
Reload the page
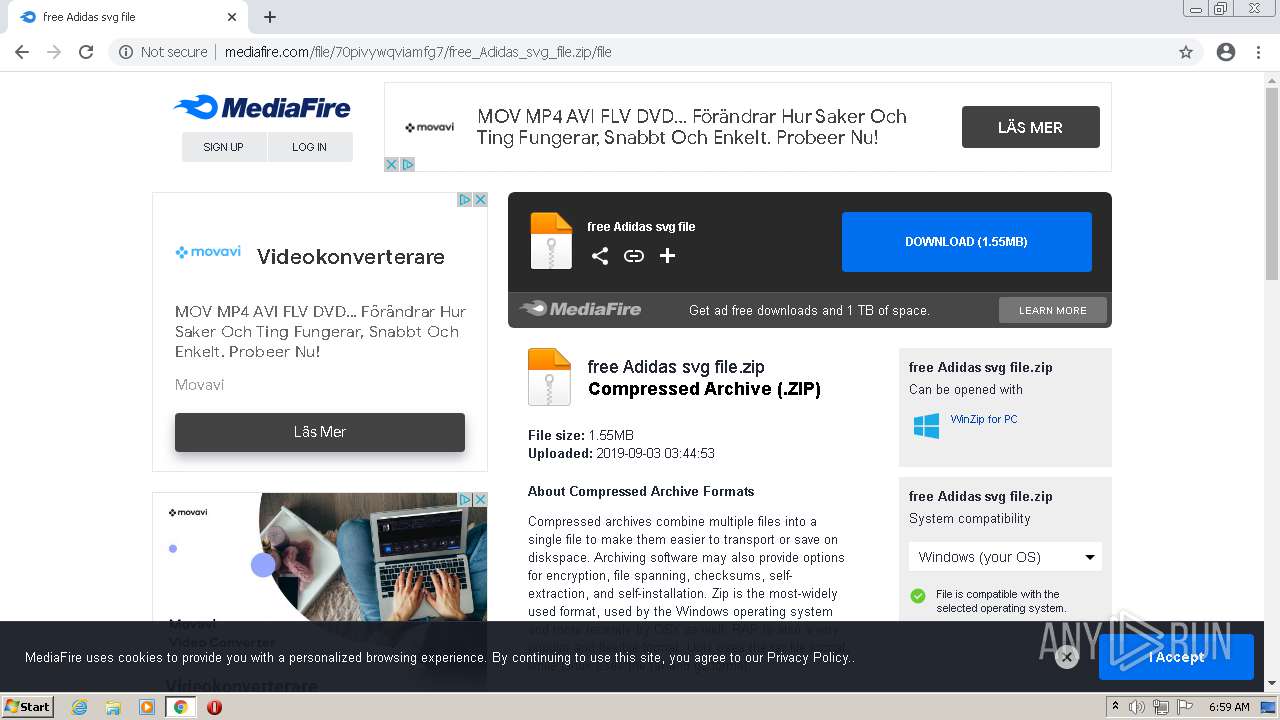pos(86,52)
